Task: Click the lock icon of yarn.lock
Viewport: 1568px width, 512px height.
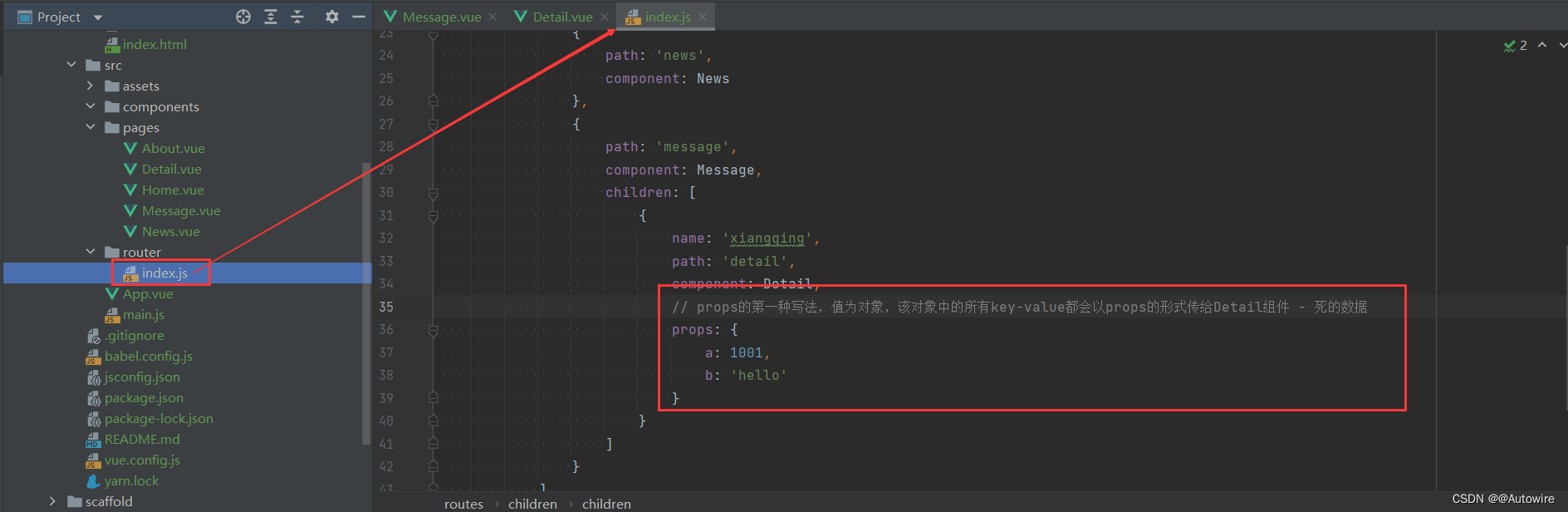Action: click(93, 481)
